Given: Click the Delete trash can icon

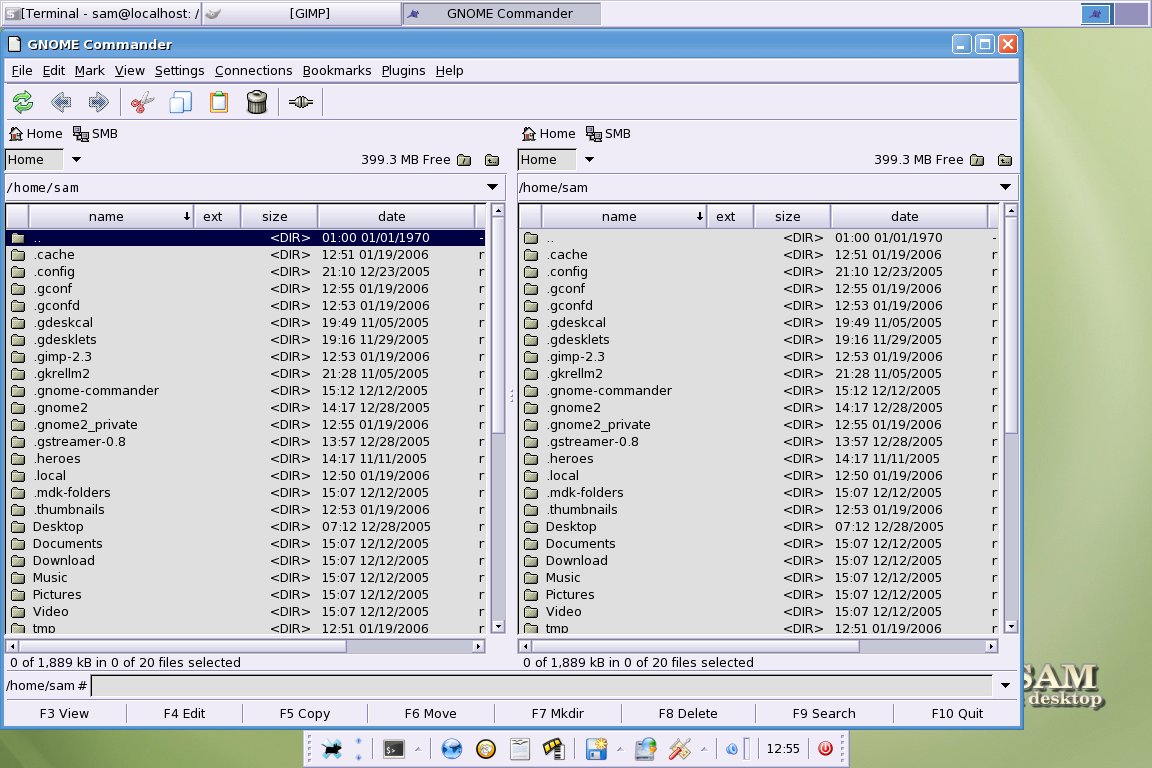Looking at the screenshot, I should (256, 102).
